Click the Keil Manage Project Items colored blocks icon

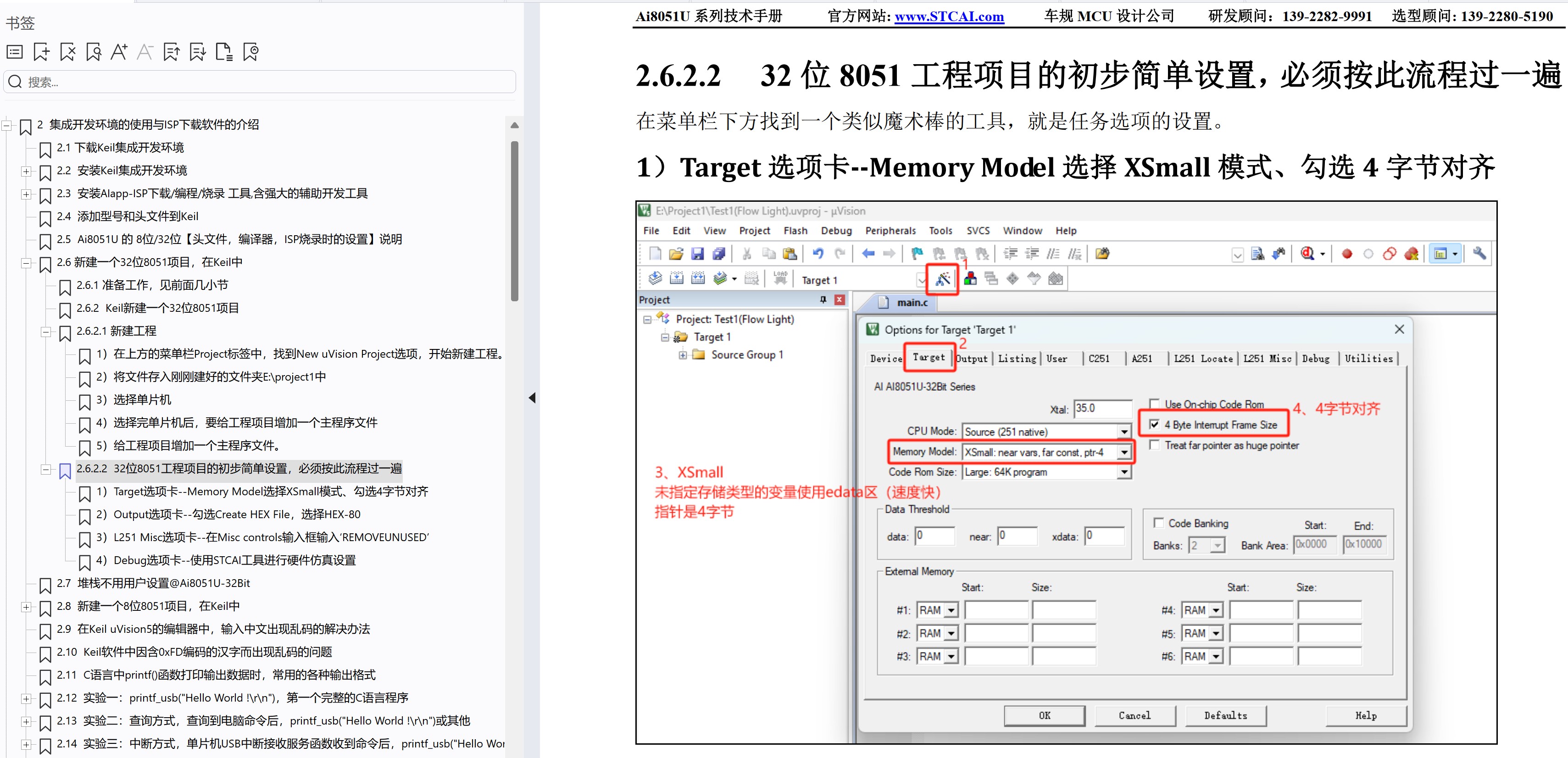[970, 279]
